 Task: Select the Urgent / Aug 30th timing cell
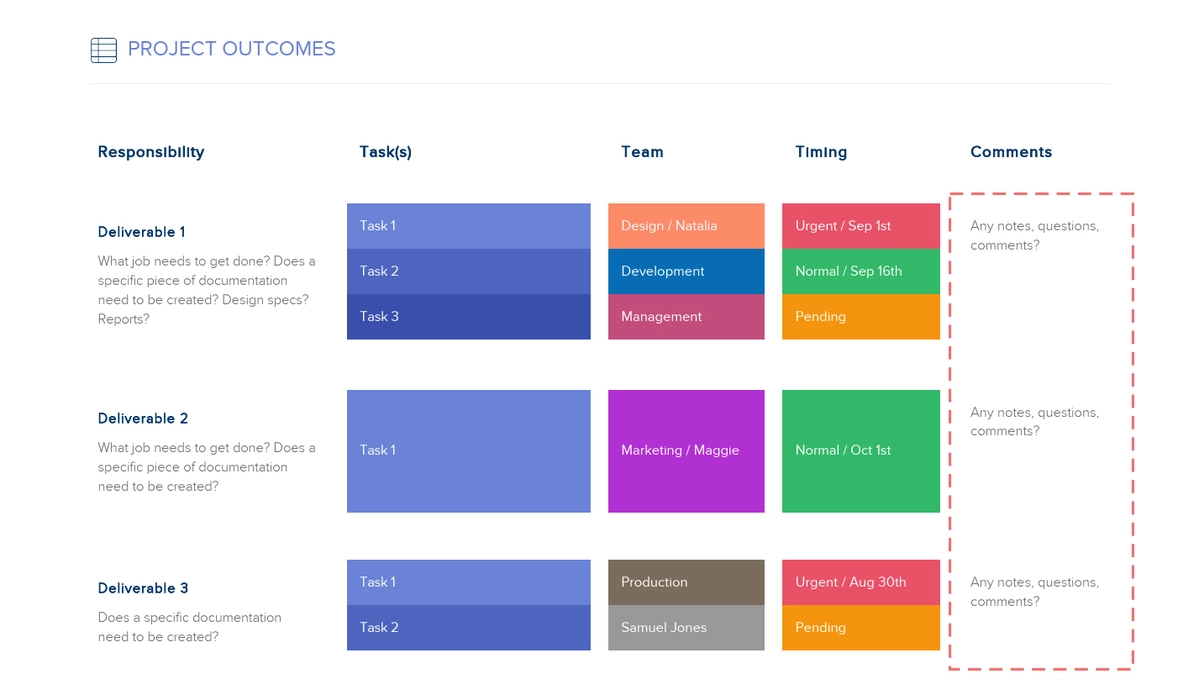(x=860, y=582)
